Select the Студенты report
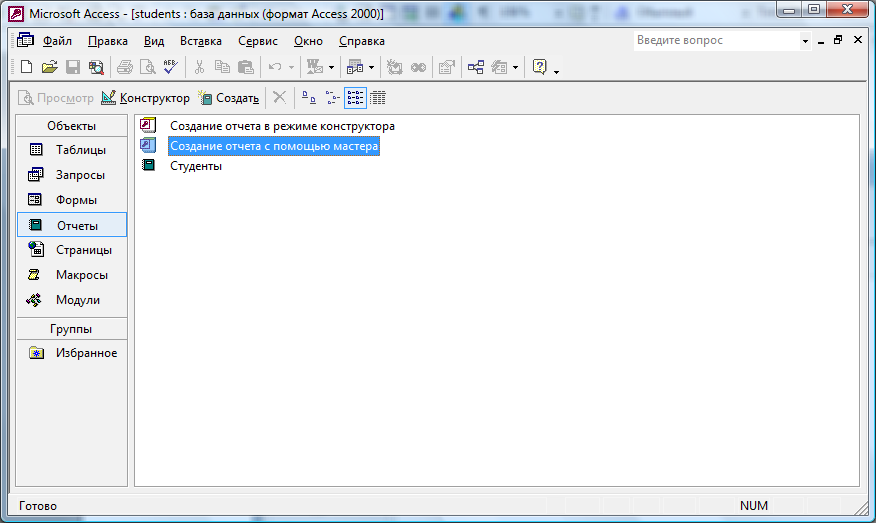This screenshot has width=876, height=523. (x=196, y=166)
